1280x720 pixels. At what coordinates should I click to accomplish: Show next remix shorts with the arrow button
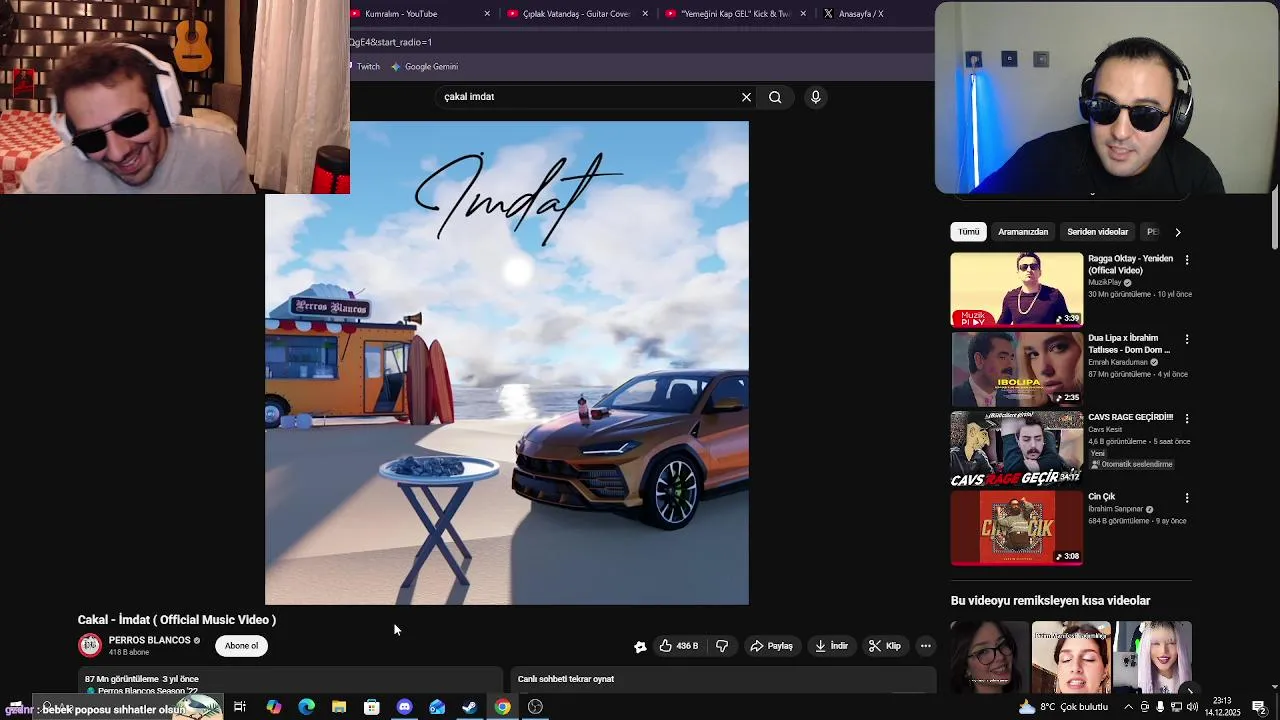pos(1189,690)
